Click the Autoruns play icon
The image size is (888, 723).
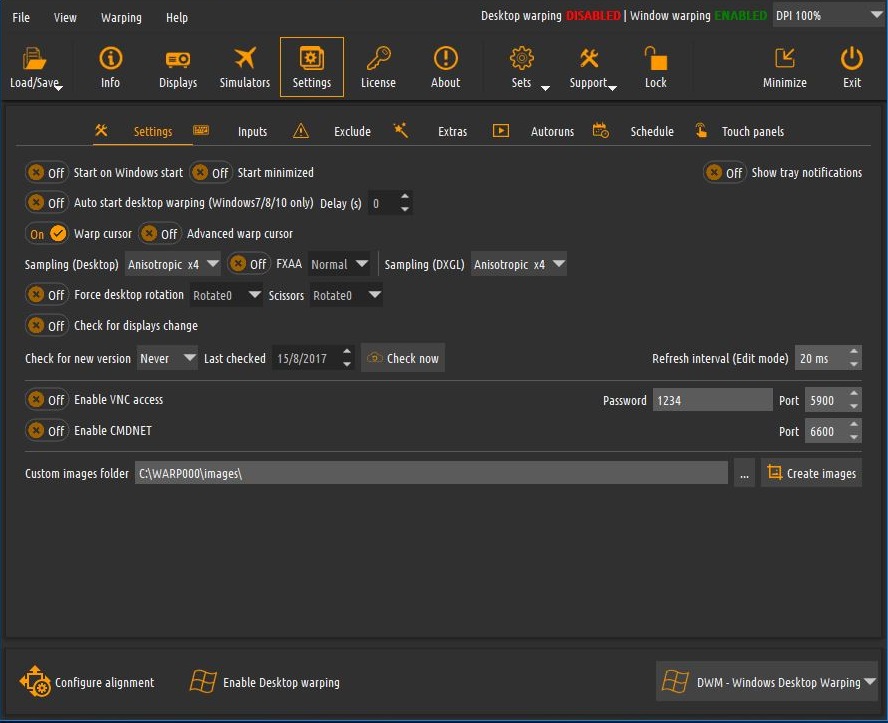[501, 131]
